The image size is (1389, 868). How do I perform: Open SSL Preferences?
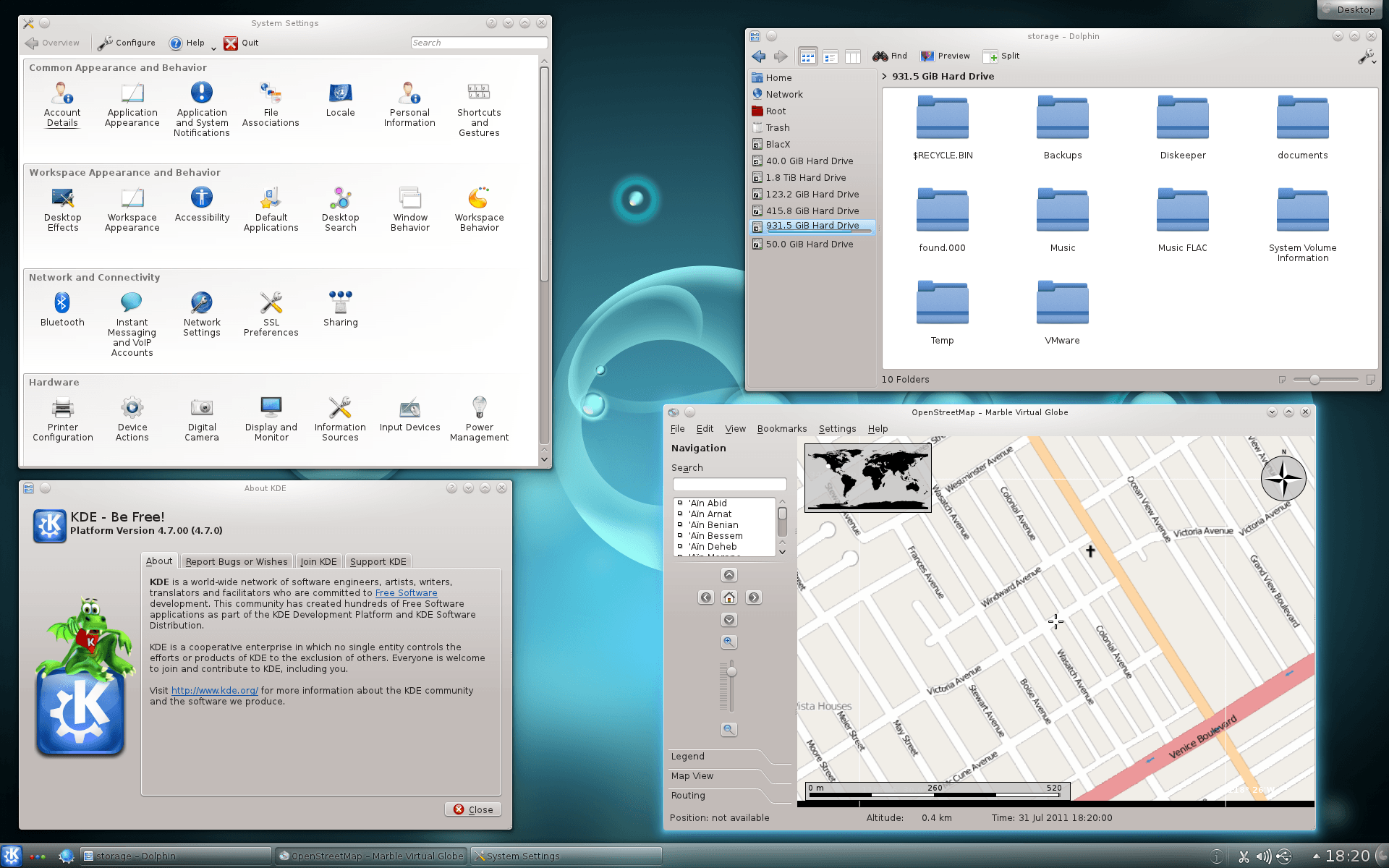pos(271,314)
